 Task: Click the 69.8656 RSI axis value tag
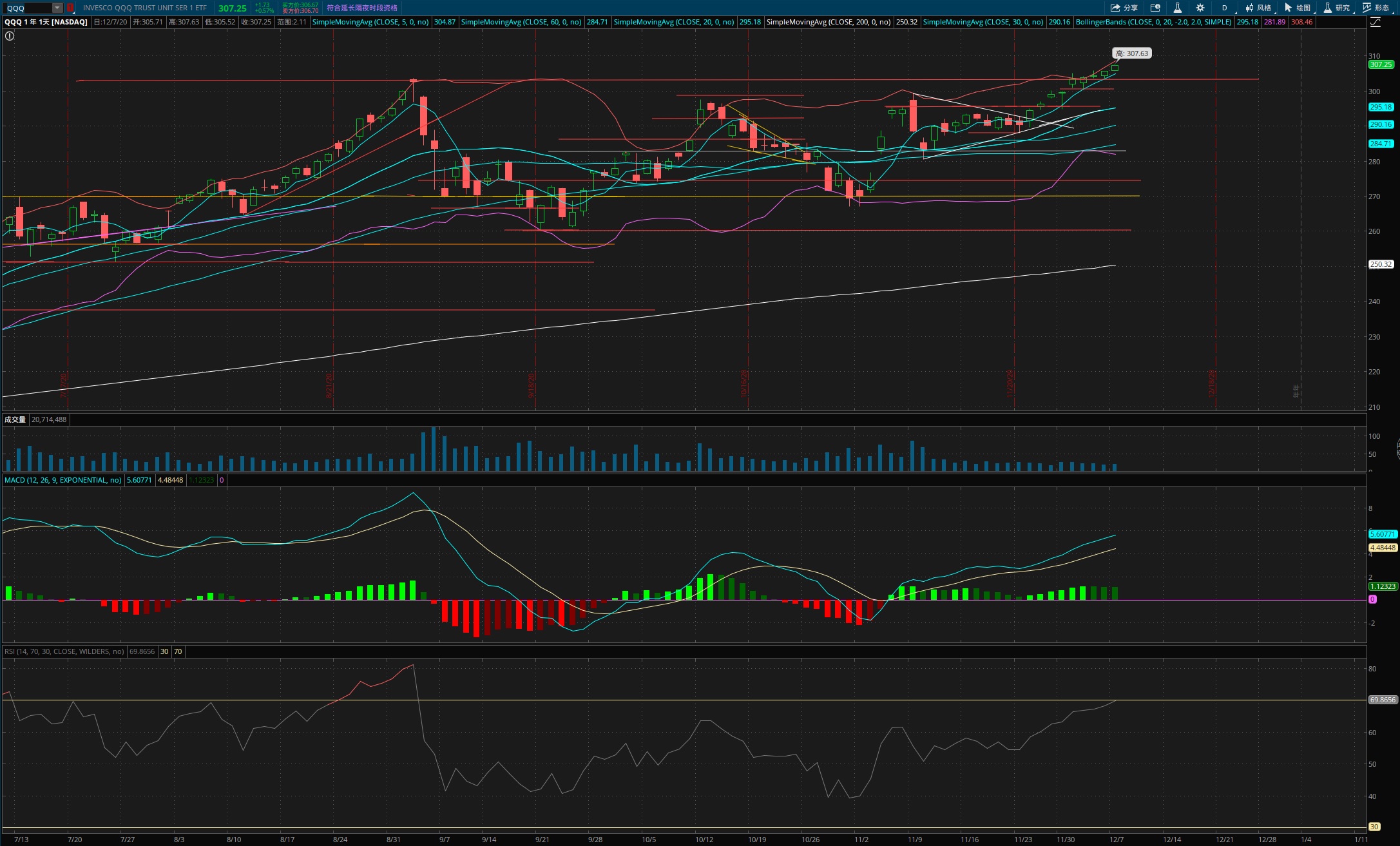tap(1383, 700)
